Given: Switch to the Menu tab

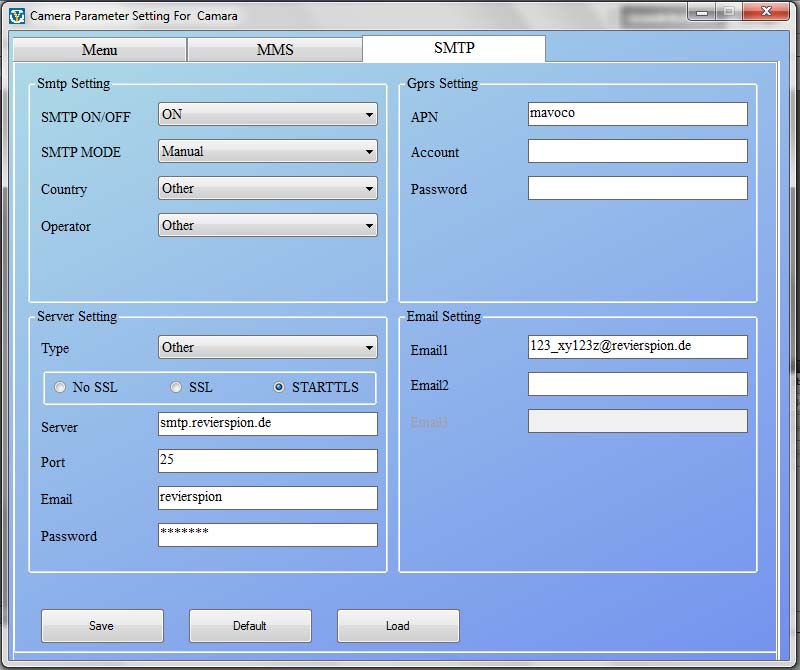Looking at the screenshot, I should coord(99,50).
